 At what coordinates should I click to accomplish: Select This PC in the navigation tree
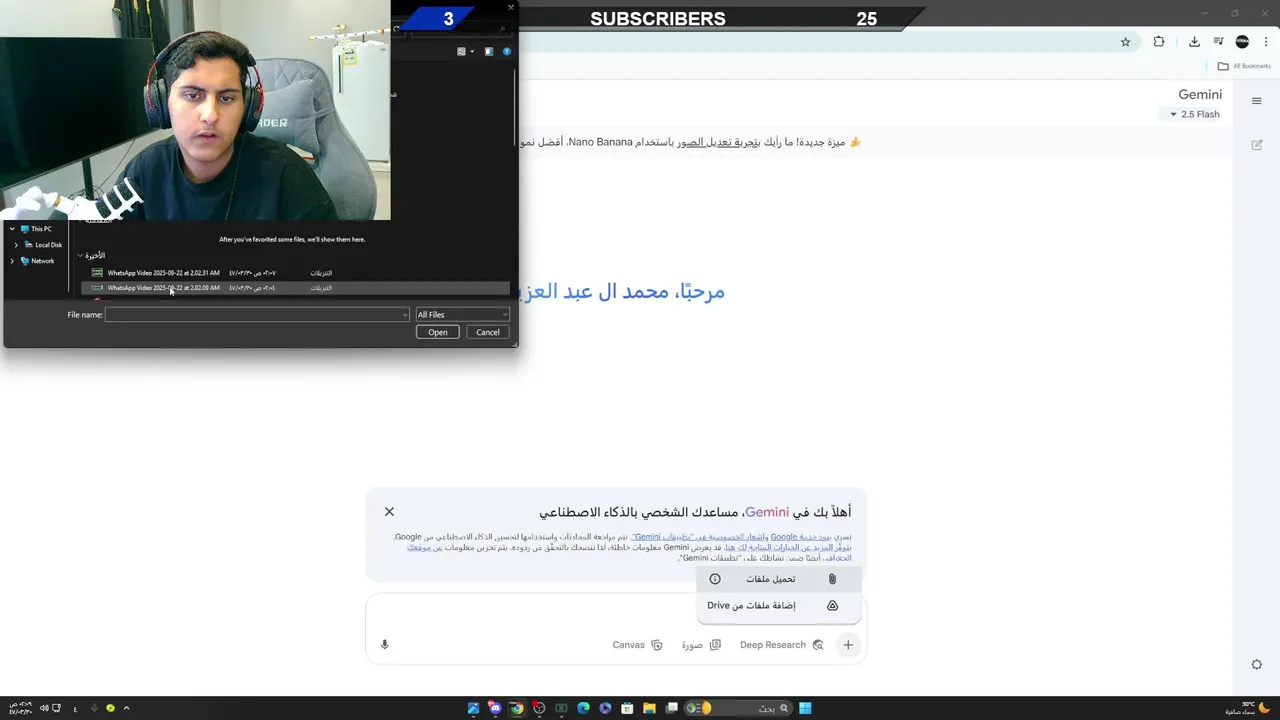(36, 229)
